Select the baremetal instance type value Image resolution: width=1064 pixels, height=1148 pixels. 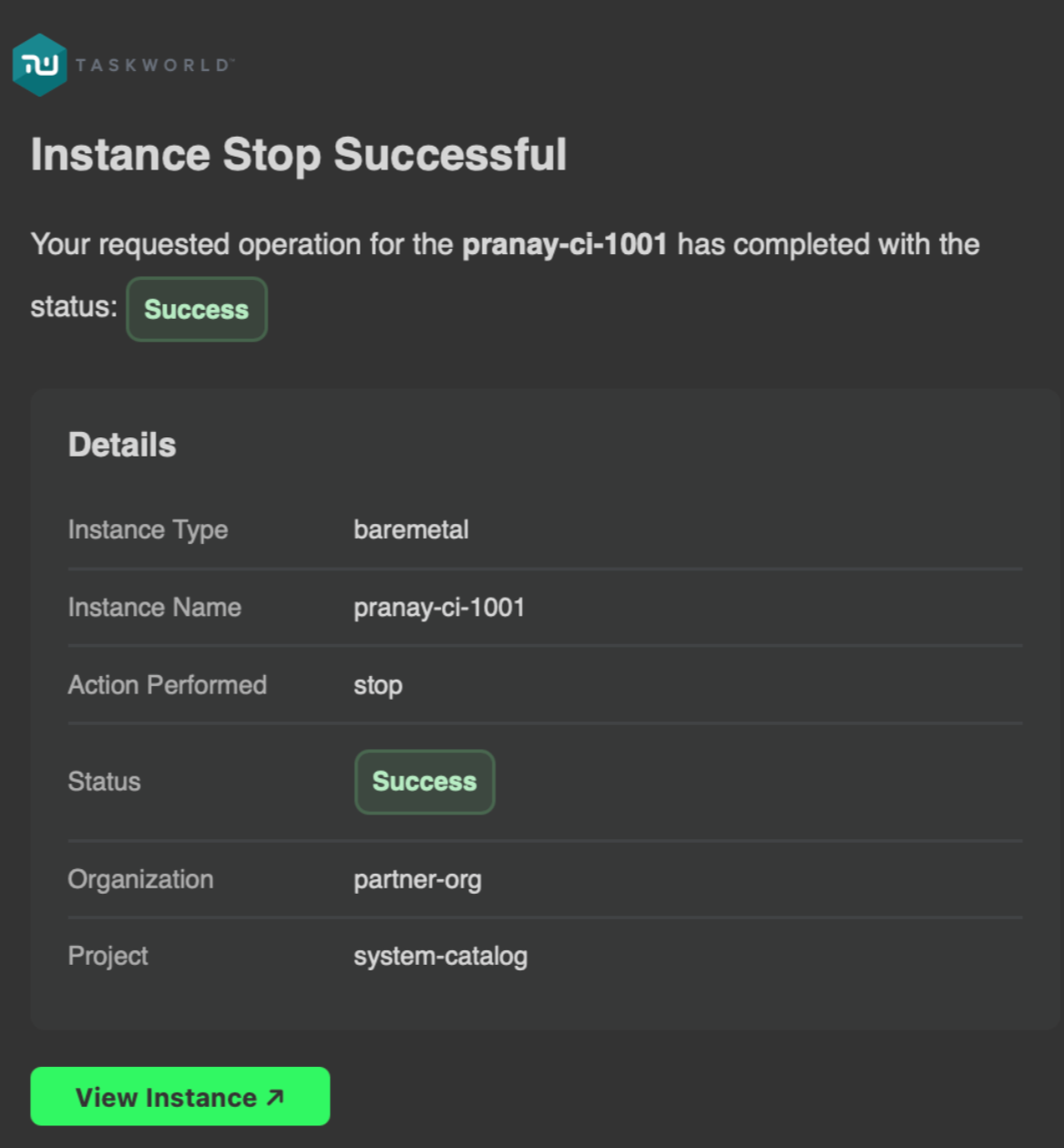tap(411, 529)
